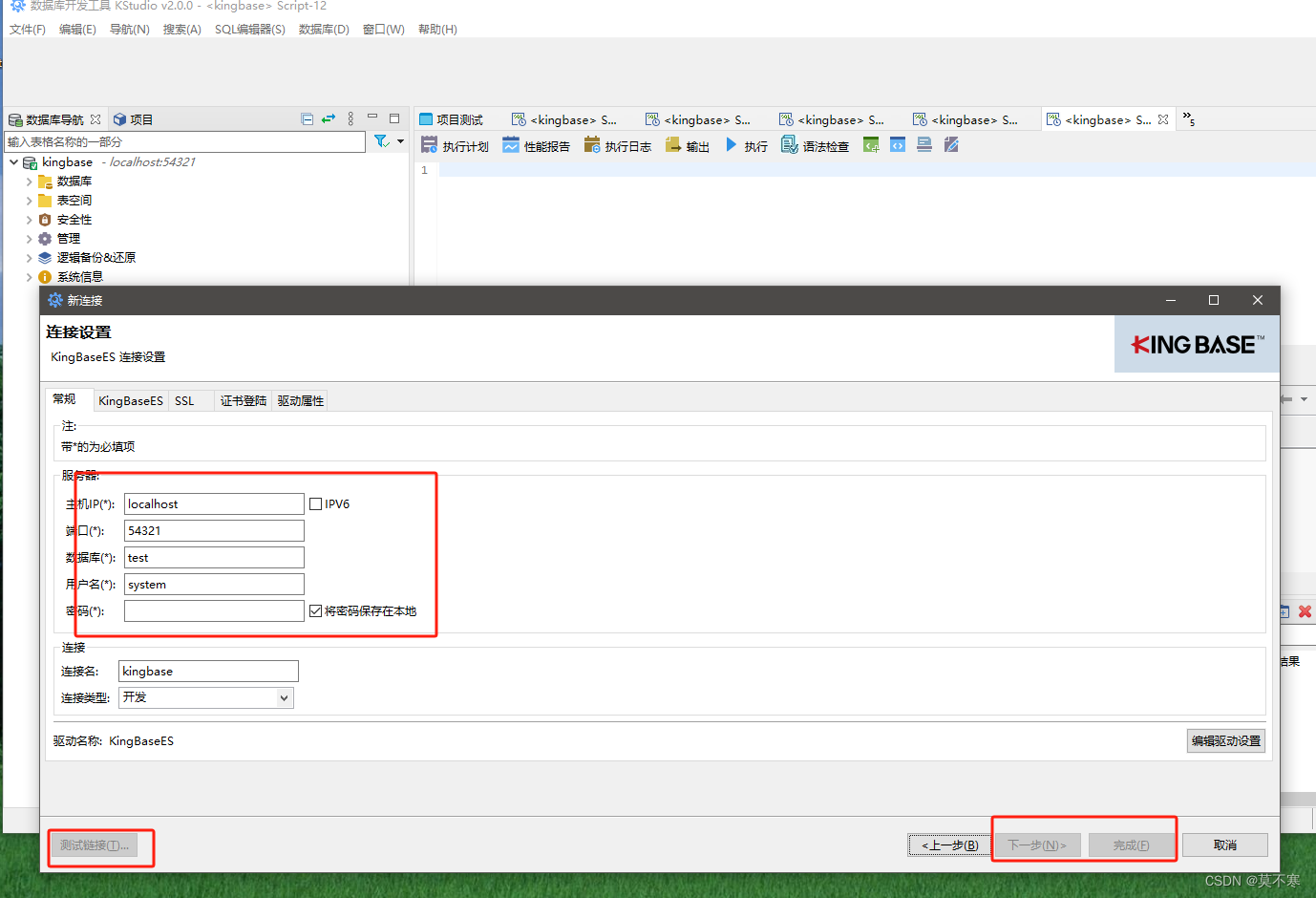This screenshot has width=1316, height=898.
Task: Click the navigator table name search box
Action: coord(185,142)
